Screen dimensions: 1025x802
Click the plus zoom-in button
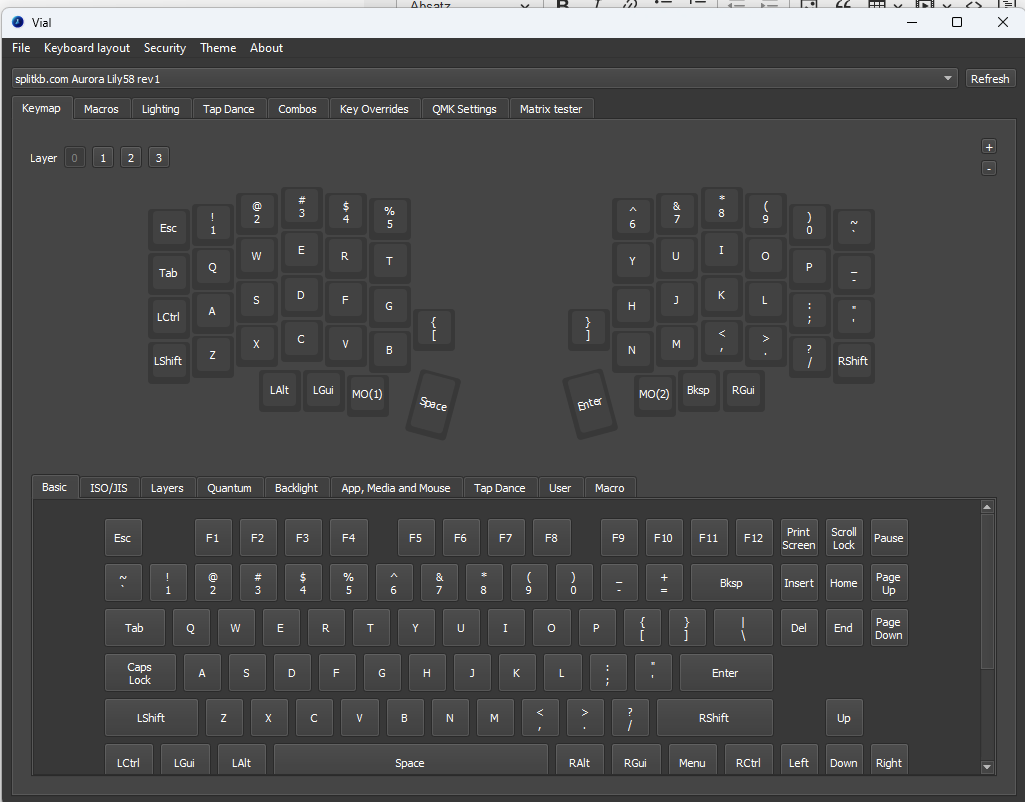pyautogui.click(x=988, y=147)
